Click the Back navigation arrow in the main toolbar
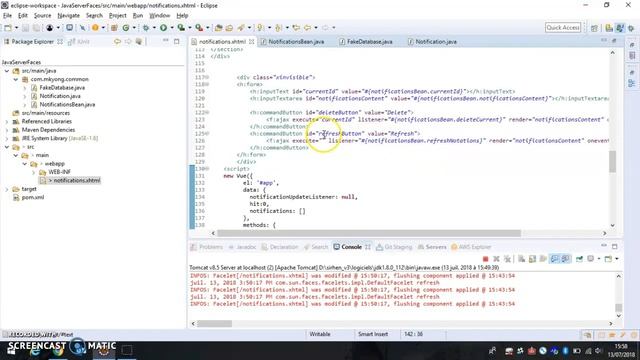The height and width of the screenshot is (360, 640). point(307,27)
